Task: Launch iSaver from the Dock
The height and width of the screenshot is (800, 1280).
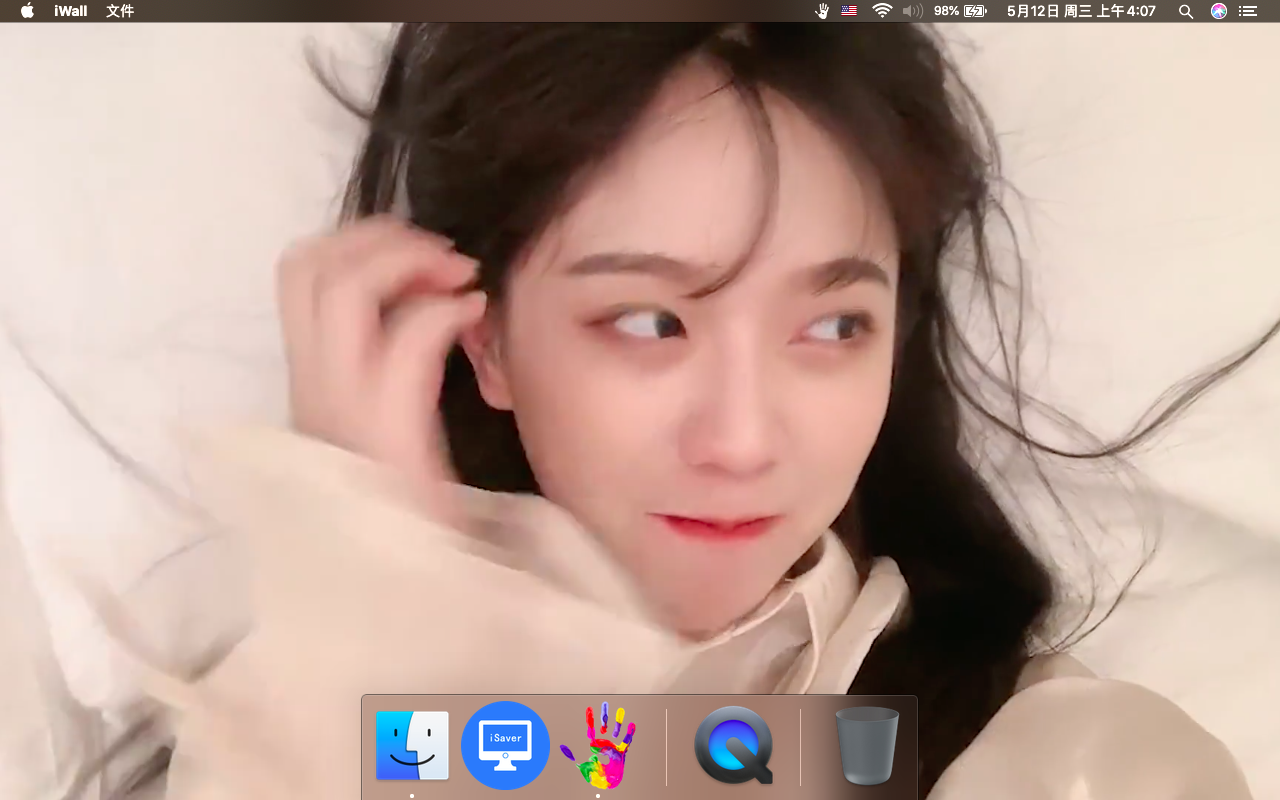Action: [505, 745]
